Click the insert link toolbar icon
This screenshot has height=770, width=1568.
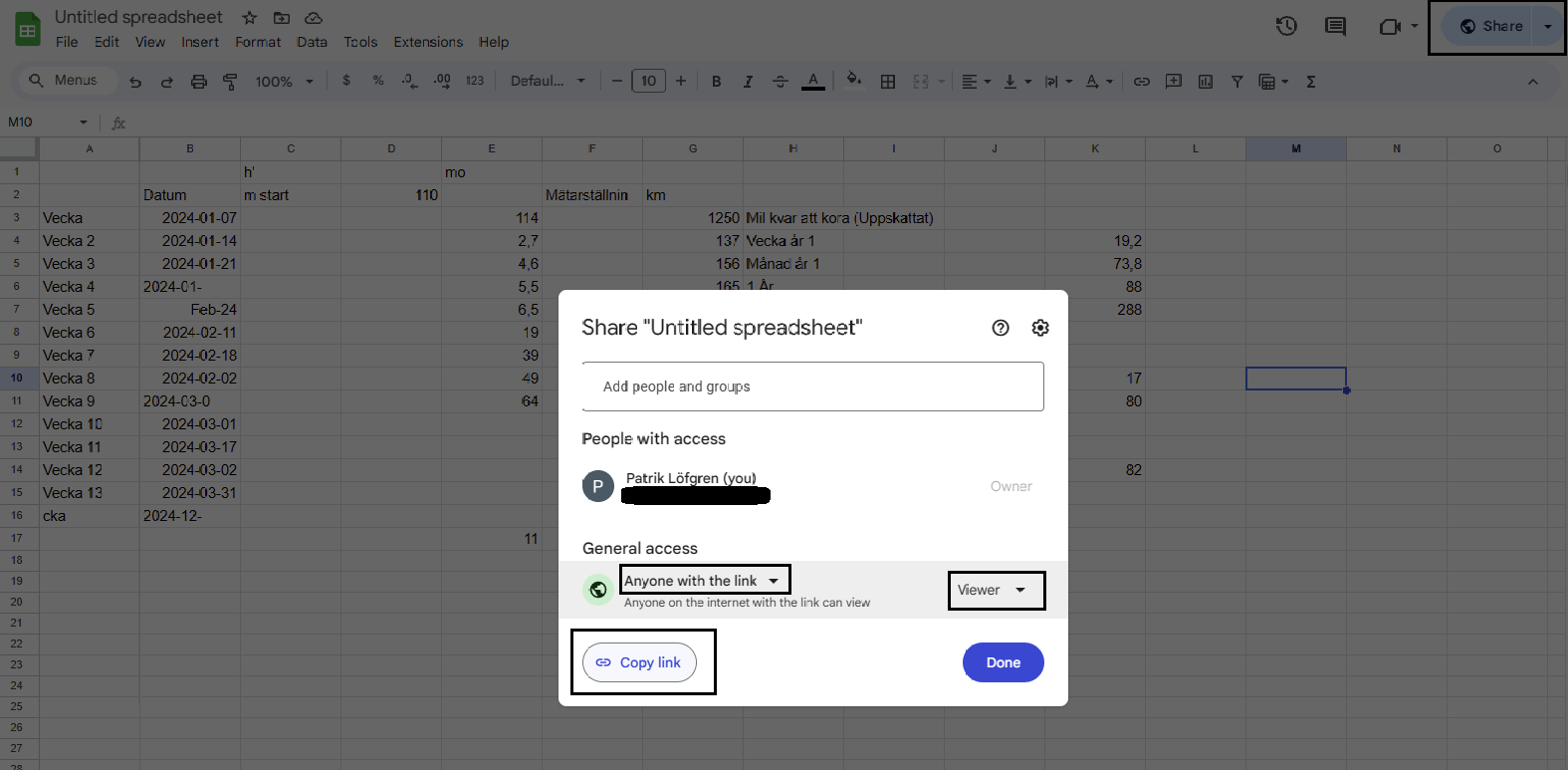tap(1142, 82)
